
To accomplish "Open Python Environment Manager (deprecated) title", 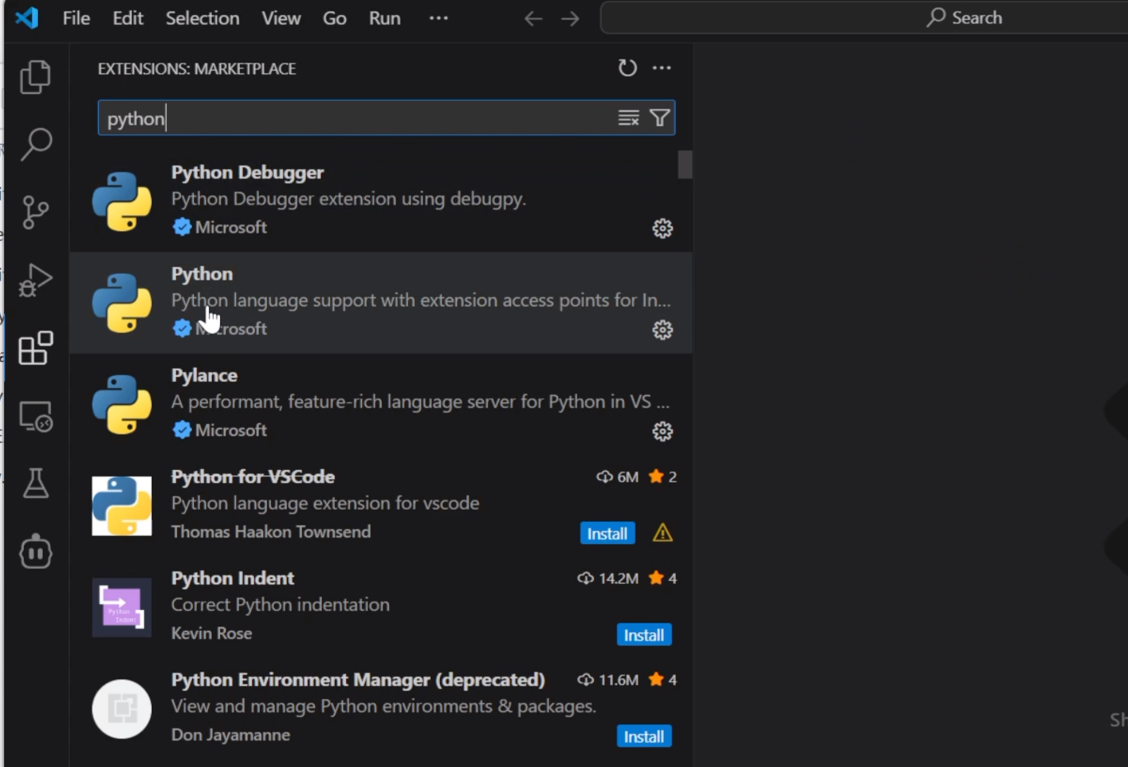I will 358,679.
